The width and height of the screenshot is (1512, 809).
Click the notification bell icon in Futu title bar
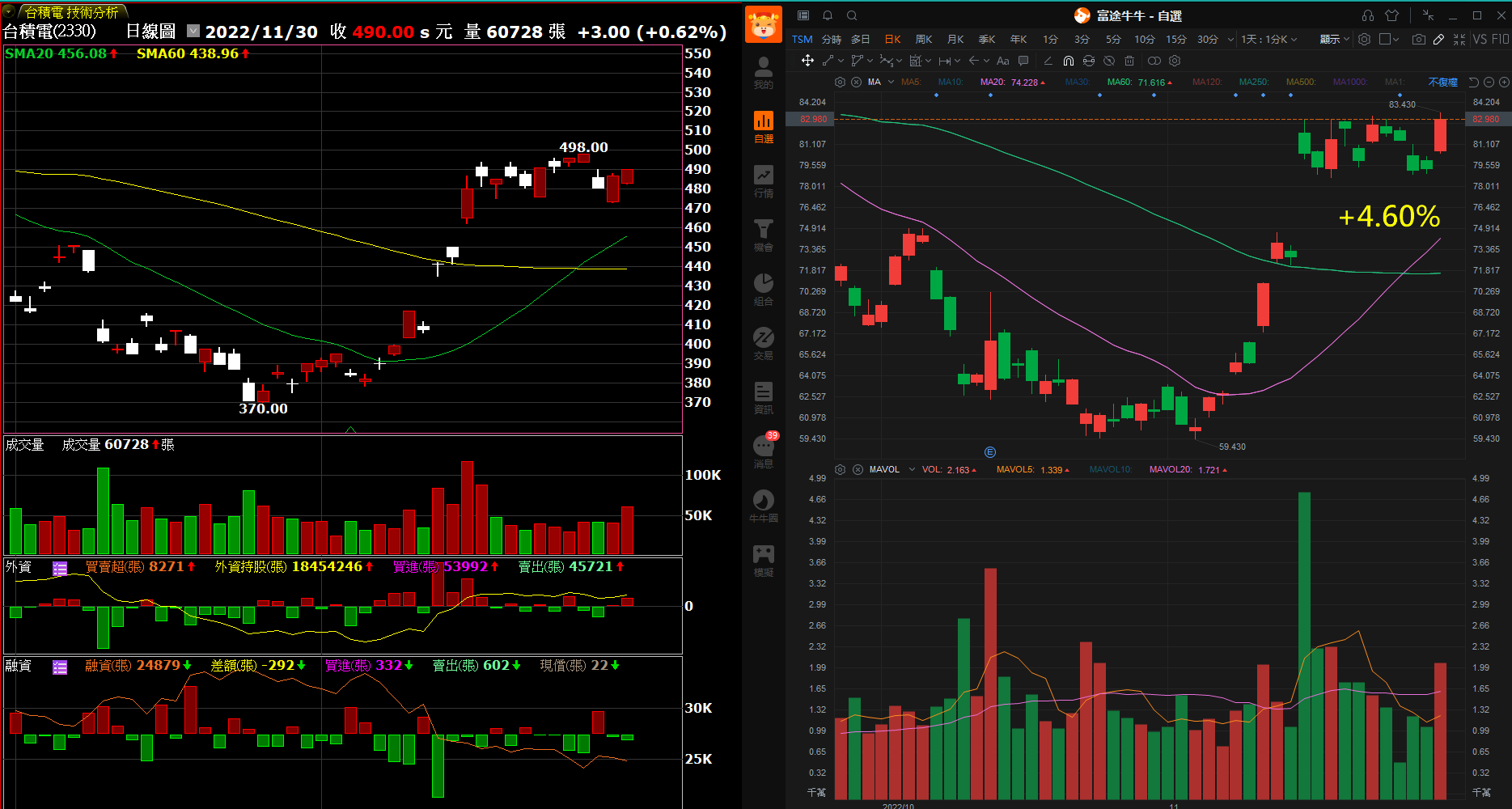point(828,15)
